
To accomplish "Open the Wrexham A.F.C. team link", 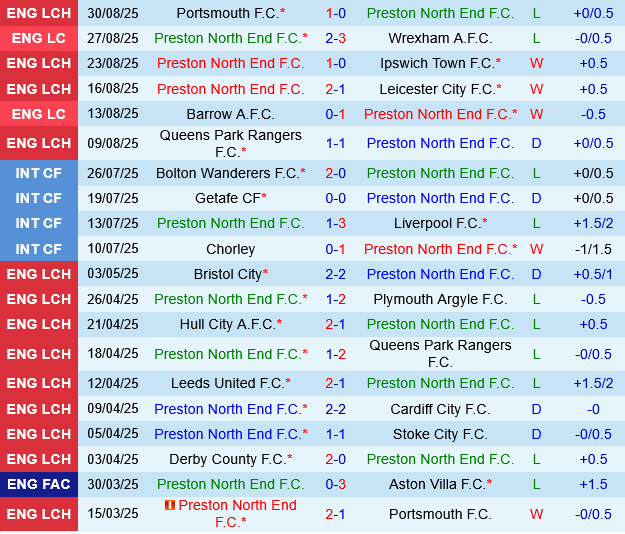I will [x=426, y=38].
